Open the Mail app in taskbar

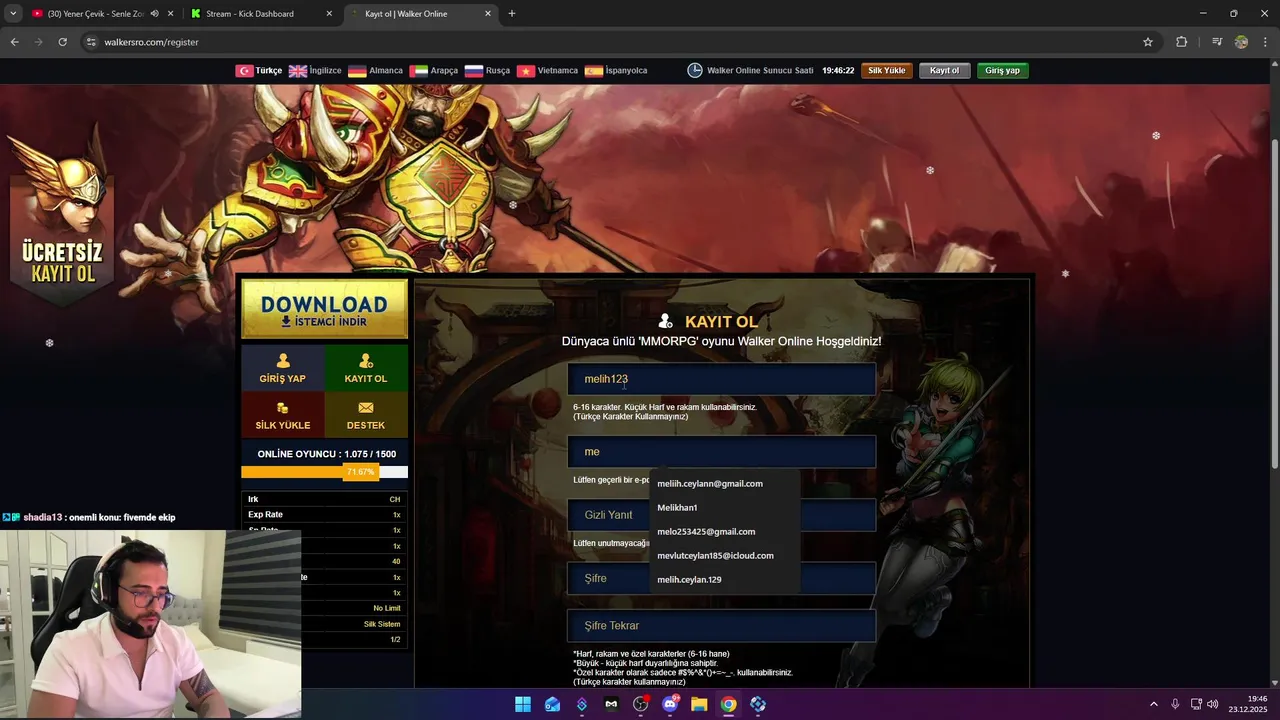(x=552, y=704)
